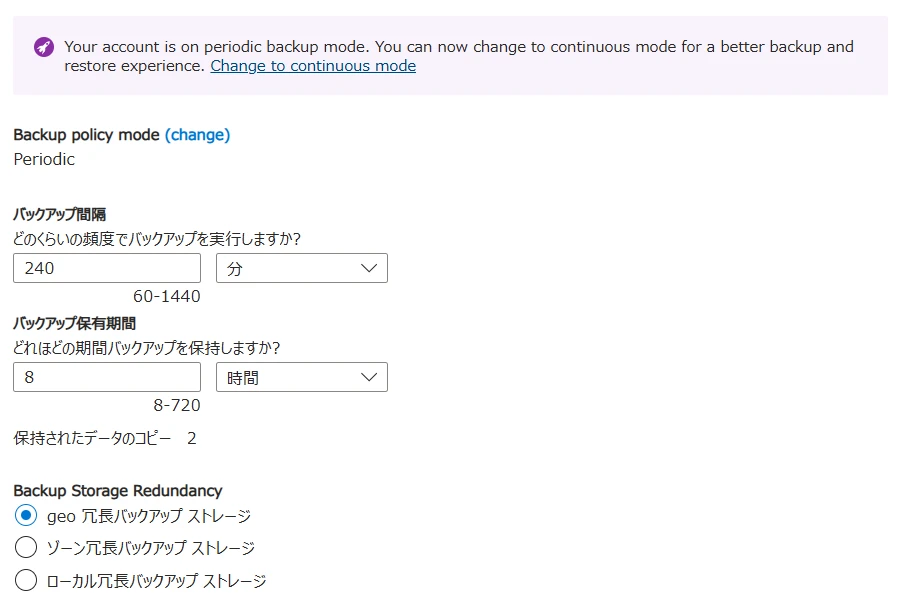
Task: Open the Change to continuous mode link
Action: pyautogui.click(x=313, y=66)
